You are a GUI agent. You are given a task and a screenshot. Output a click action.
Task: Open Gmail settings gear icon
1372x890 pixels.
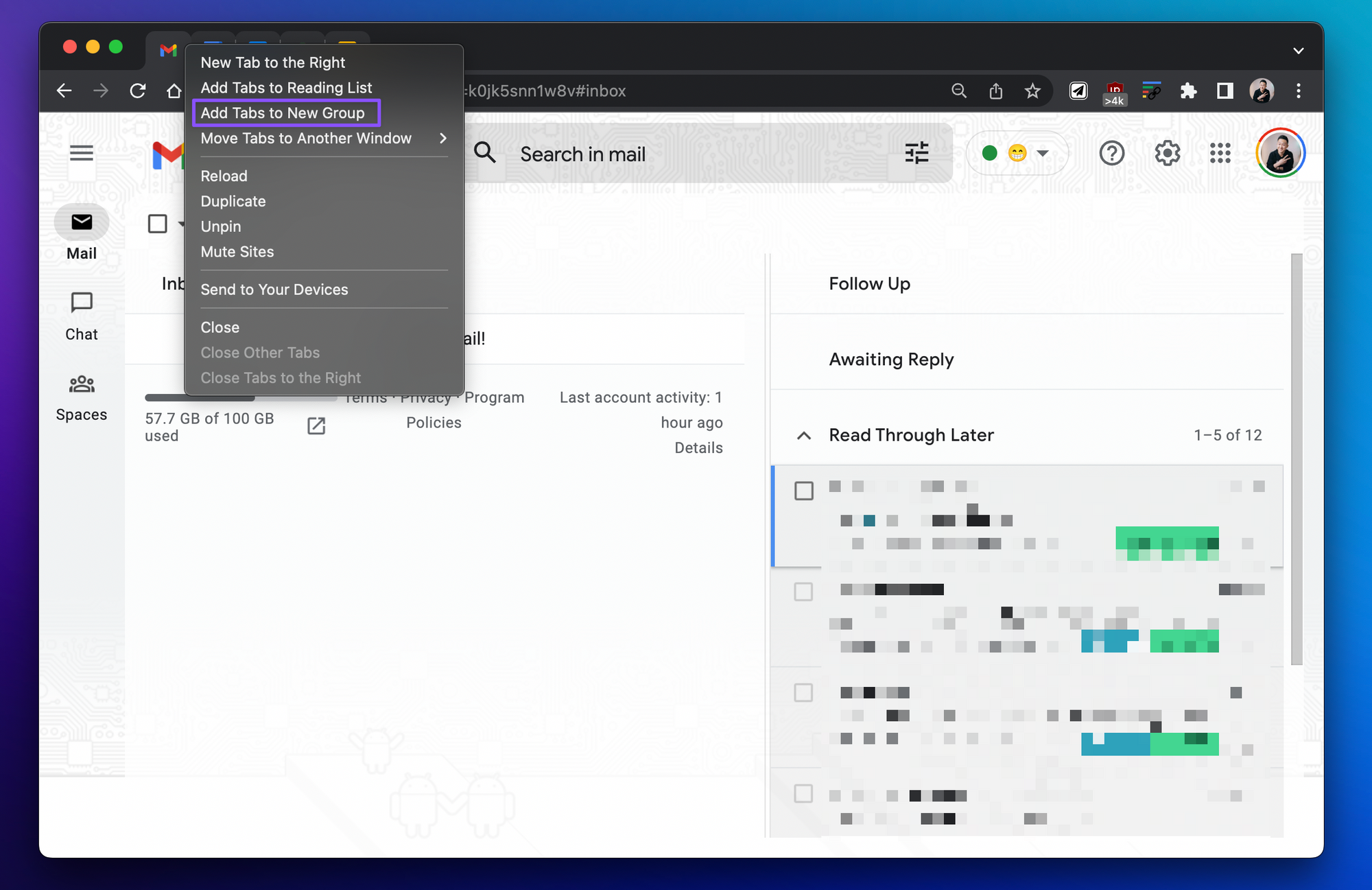(1167, 153)
